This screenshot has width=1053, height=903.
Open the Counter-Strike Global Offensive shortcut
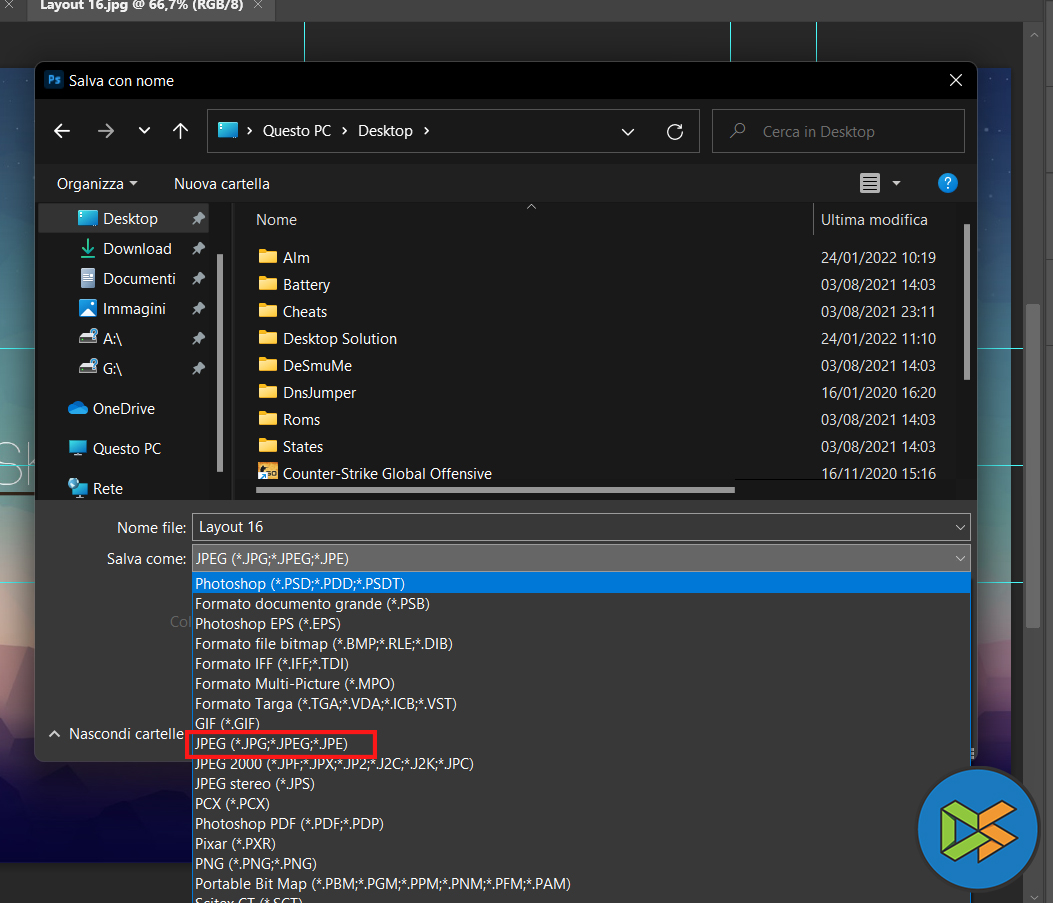[x=386, y=473]
